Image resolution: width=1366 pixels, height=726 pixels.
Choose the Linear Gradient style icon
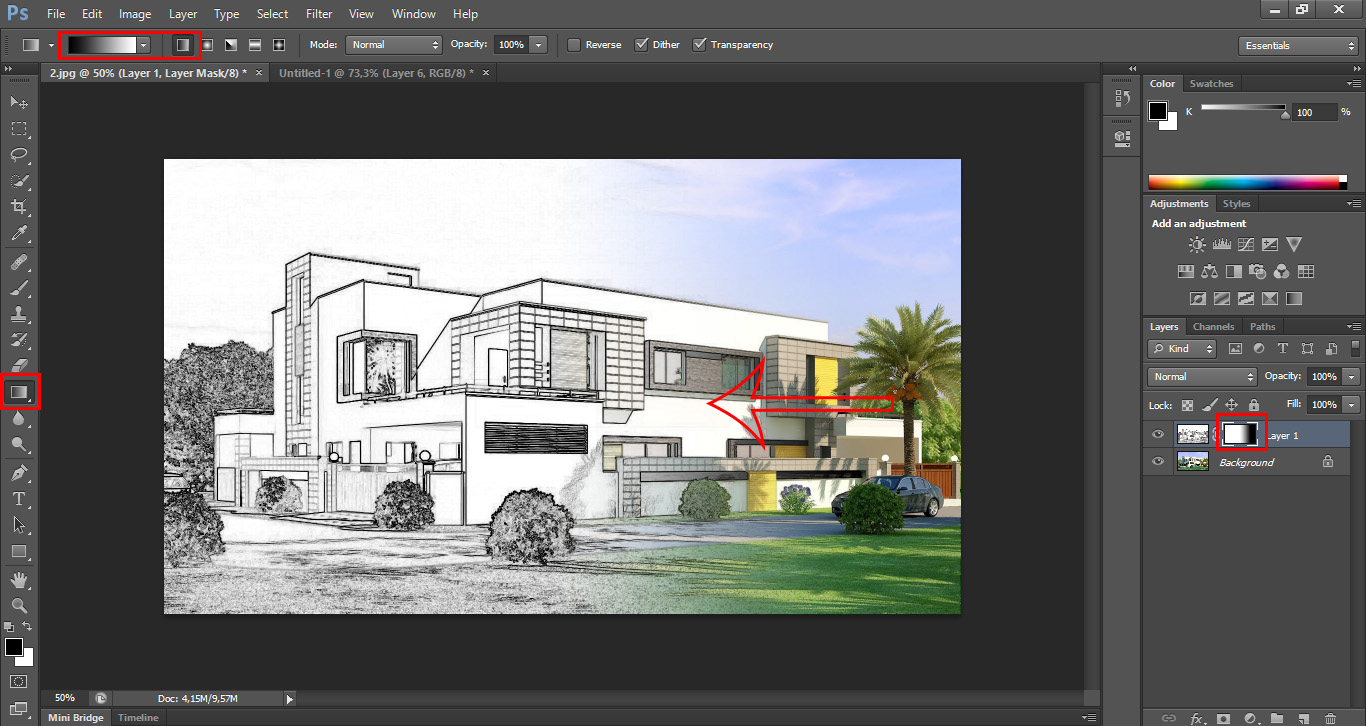[182, 45]
